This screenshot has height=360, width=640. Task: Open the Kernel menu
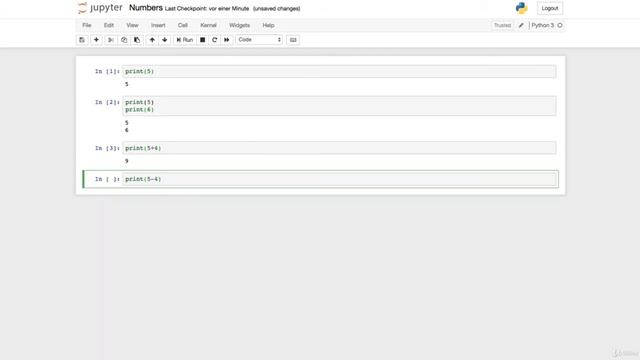click(208, 25)
